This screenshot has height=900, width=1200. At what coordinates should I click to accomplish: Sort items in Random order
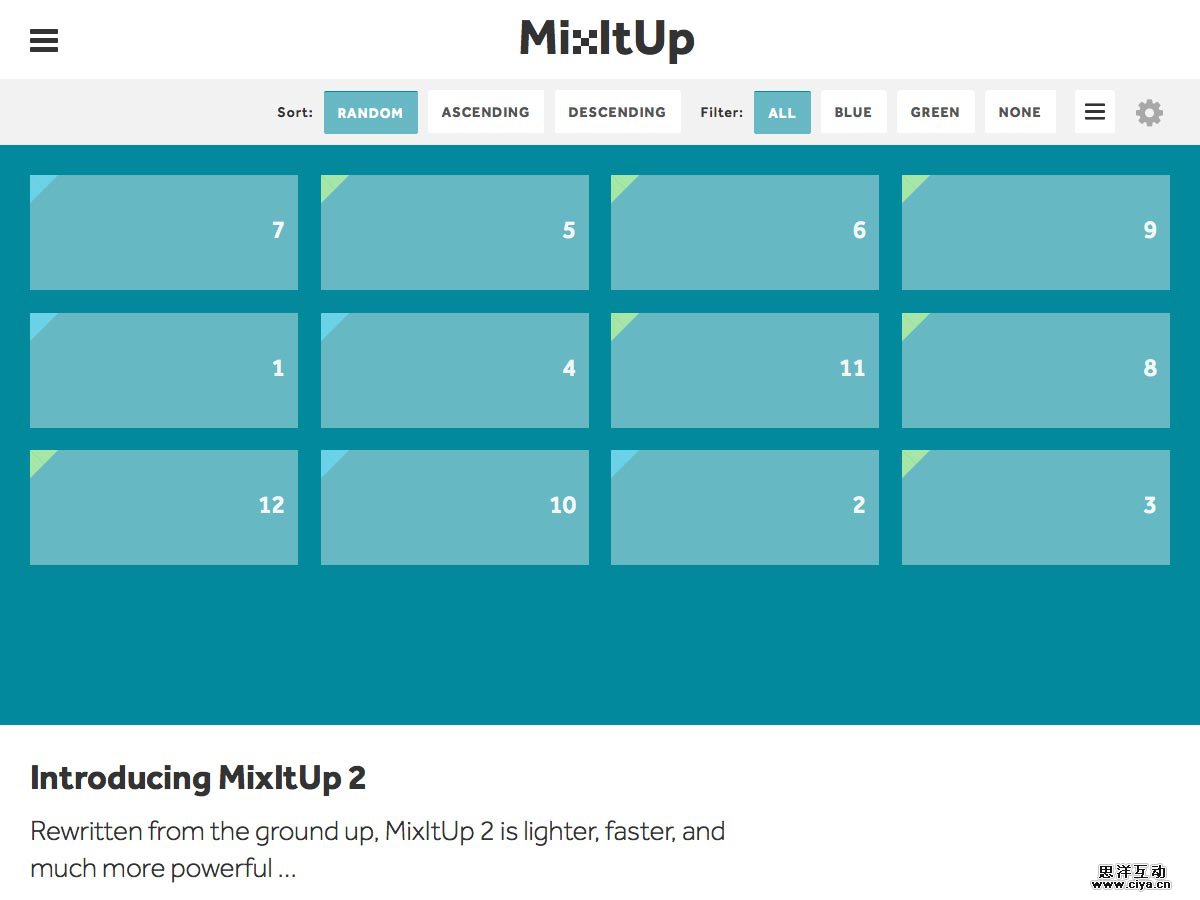click(x=370, y=112)
